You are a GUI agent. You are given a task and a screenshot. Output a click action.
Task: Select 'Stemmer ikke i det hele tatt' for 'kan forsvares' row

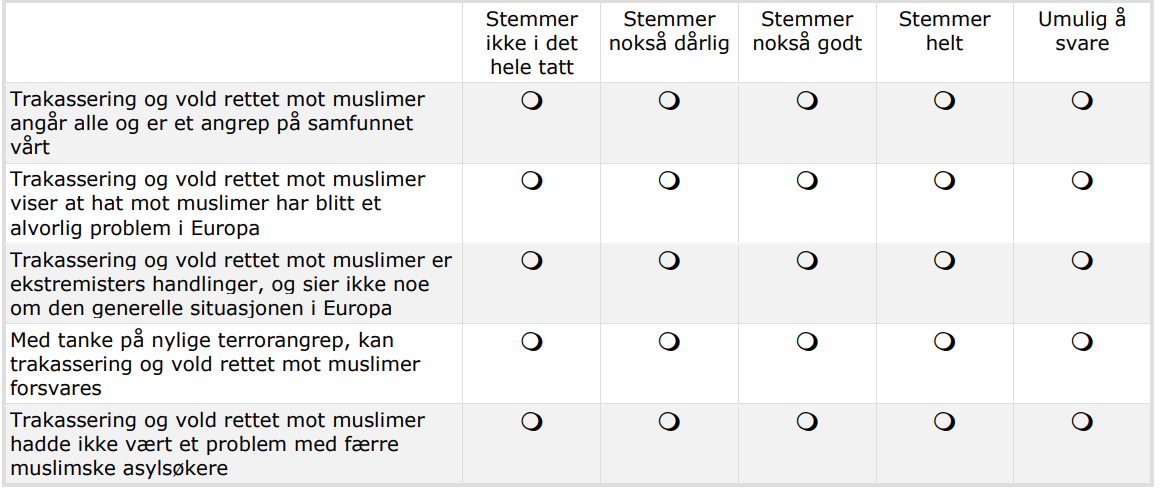532,342
